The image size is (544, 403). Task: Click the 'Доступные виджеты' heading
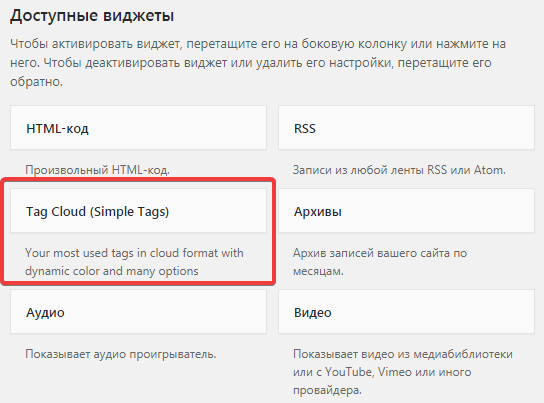tap(92, 16)
